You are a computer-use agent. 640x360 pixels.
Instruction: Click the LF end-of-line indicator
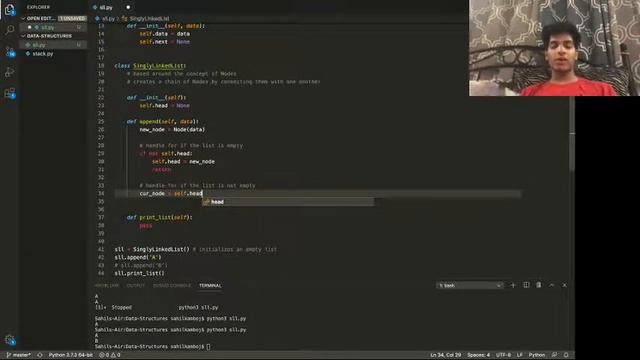[x=520, y=355]
